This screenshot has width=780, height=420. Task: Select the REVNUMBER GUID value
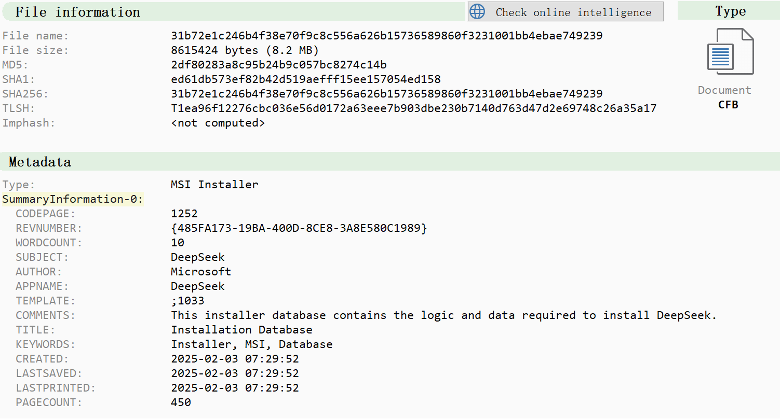pos(299,228)
